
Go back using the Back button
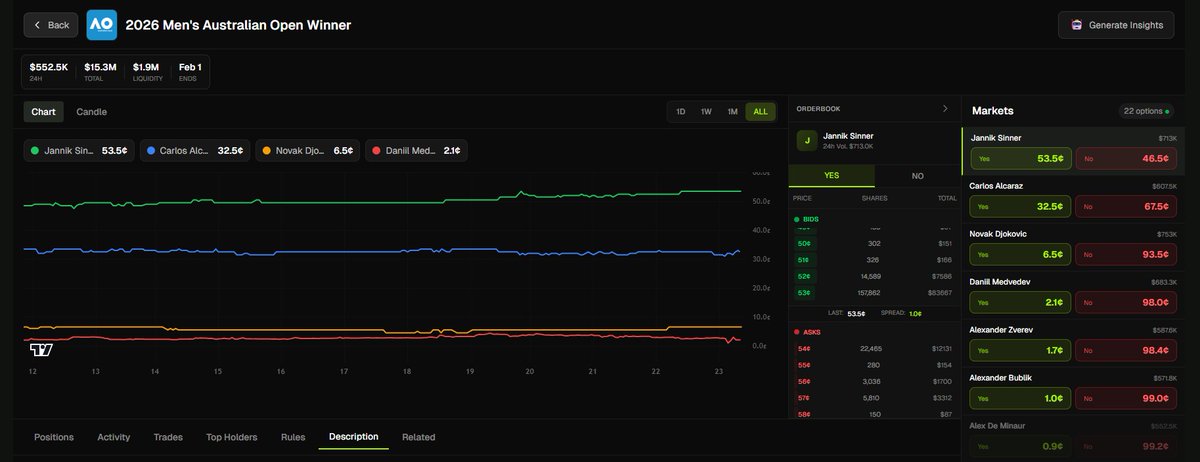click(x=51, y=25)
